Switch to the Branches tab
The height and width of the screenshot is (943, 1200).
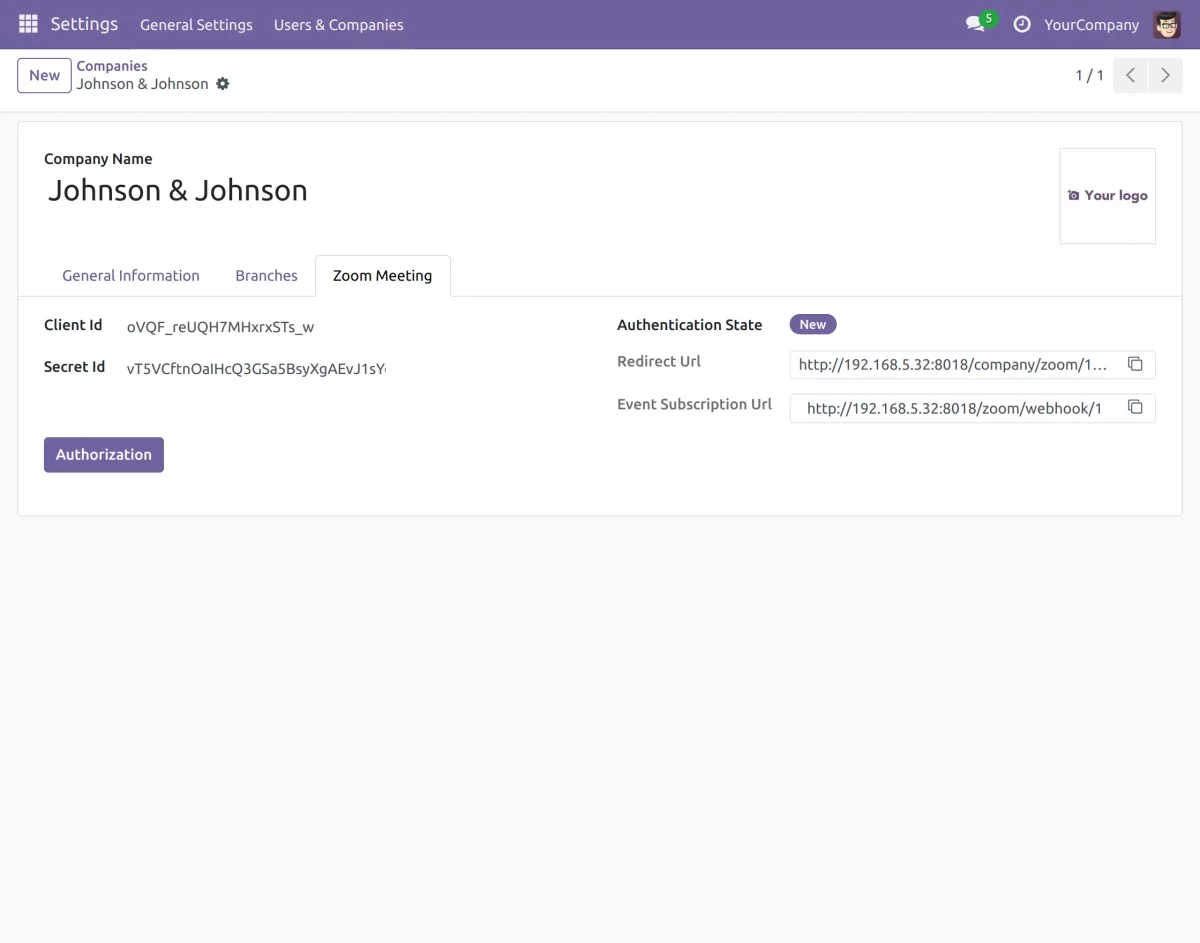coord(266,276)
